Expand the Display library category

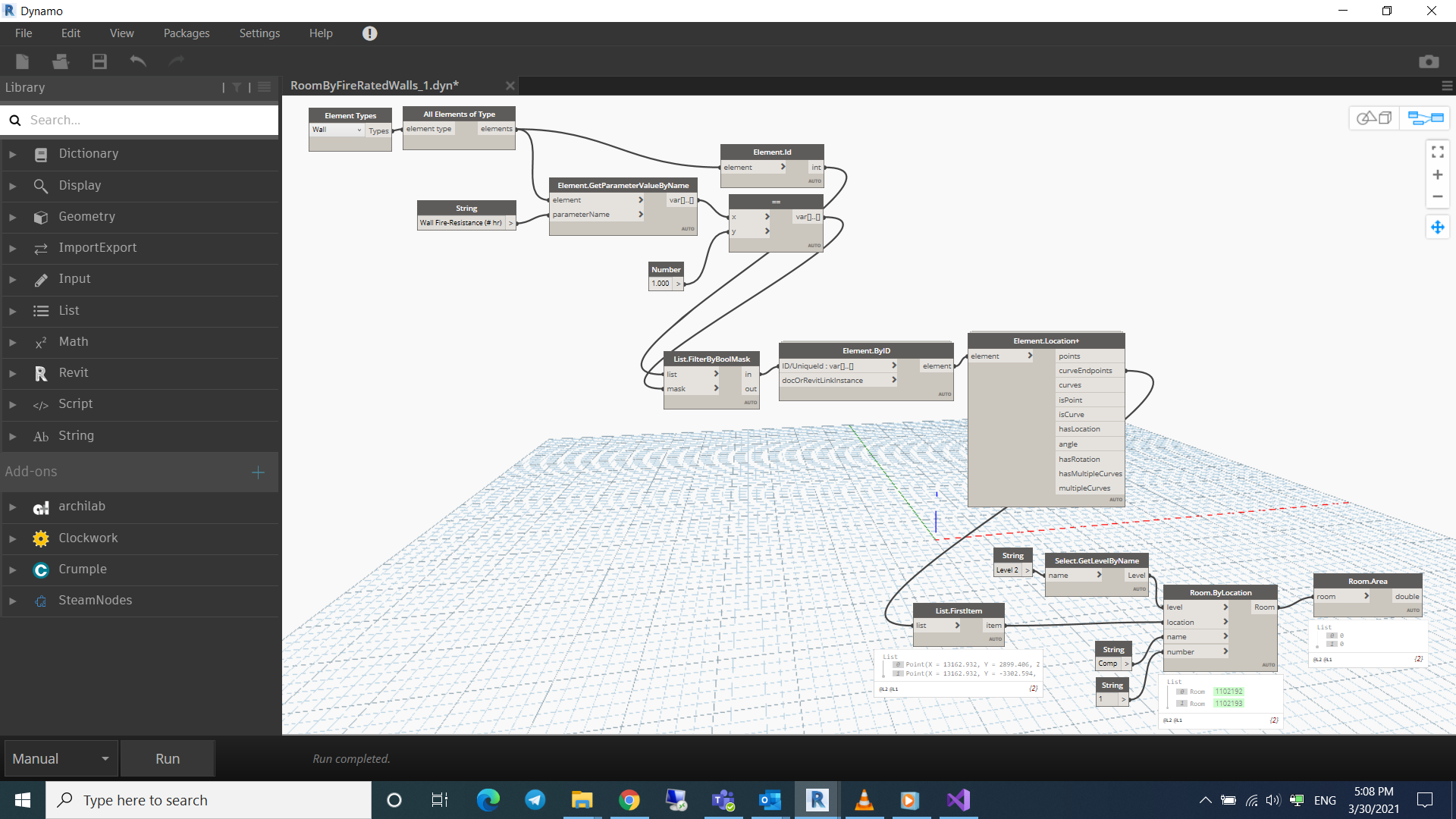12,186
